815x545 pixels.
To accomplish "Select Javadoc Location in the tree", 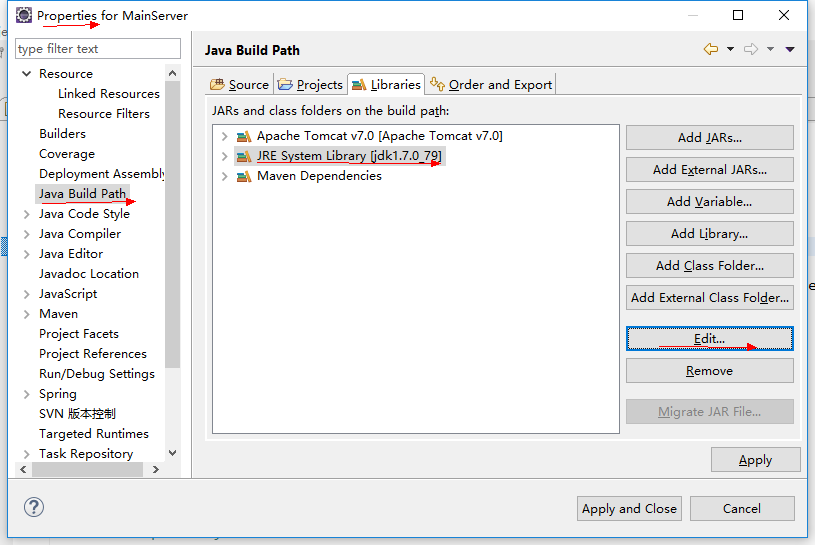I will [x=89, y=274].
